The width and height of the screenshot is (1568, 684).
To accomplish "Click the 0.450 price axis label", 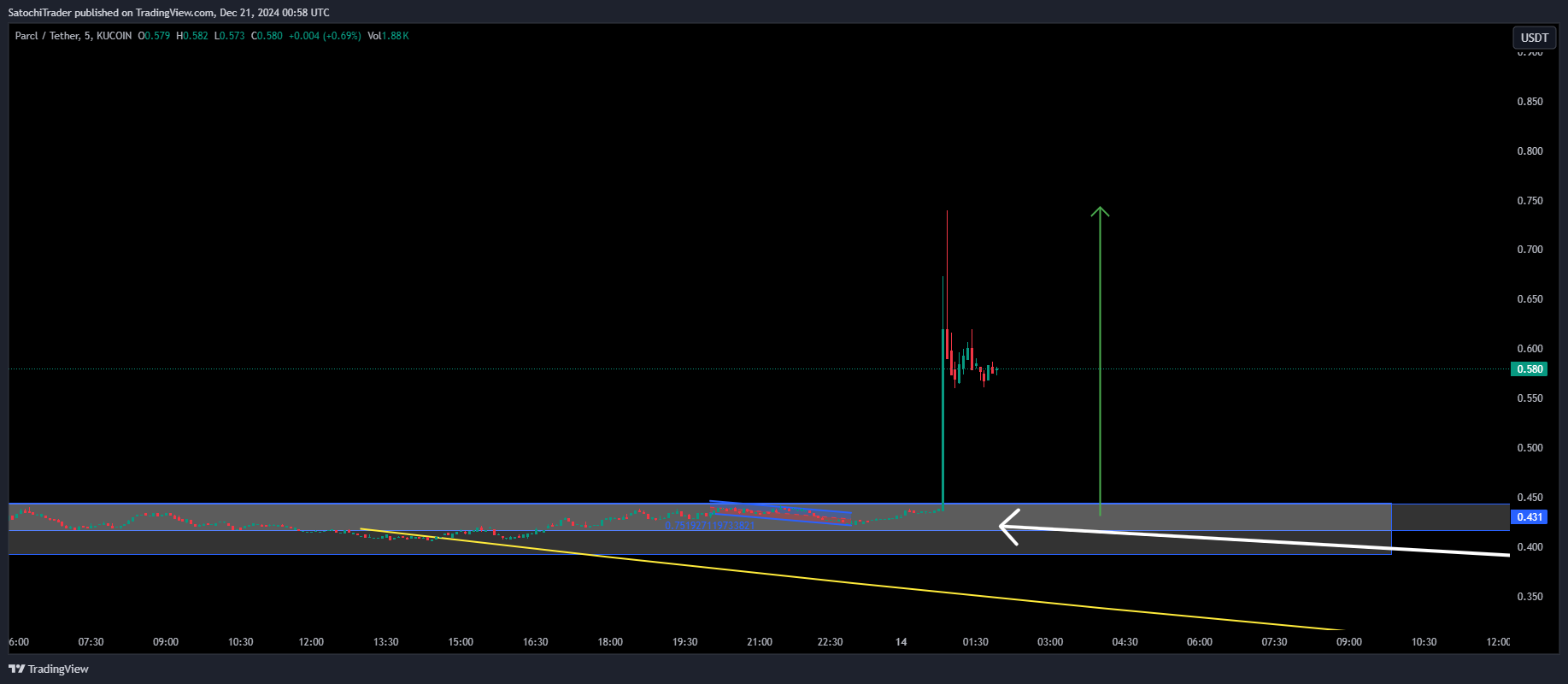I will click(x=1530, y=498).
